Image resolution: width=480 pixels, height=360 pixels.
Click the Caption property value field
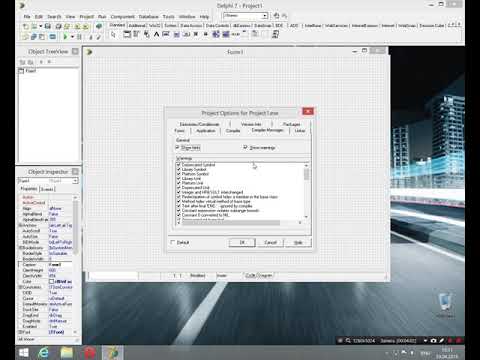60,265
